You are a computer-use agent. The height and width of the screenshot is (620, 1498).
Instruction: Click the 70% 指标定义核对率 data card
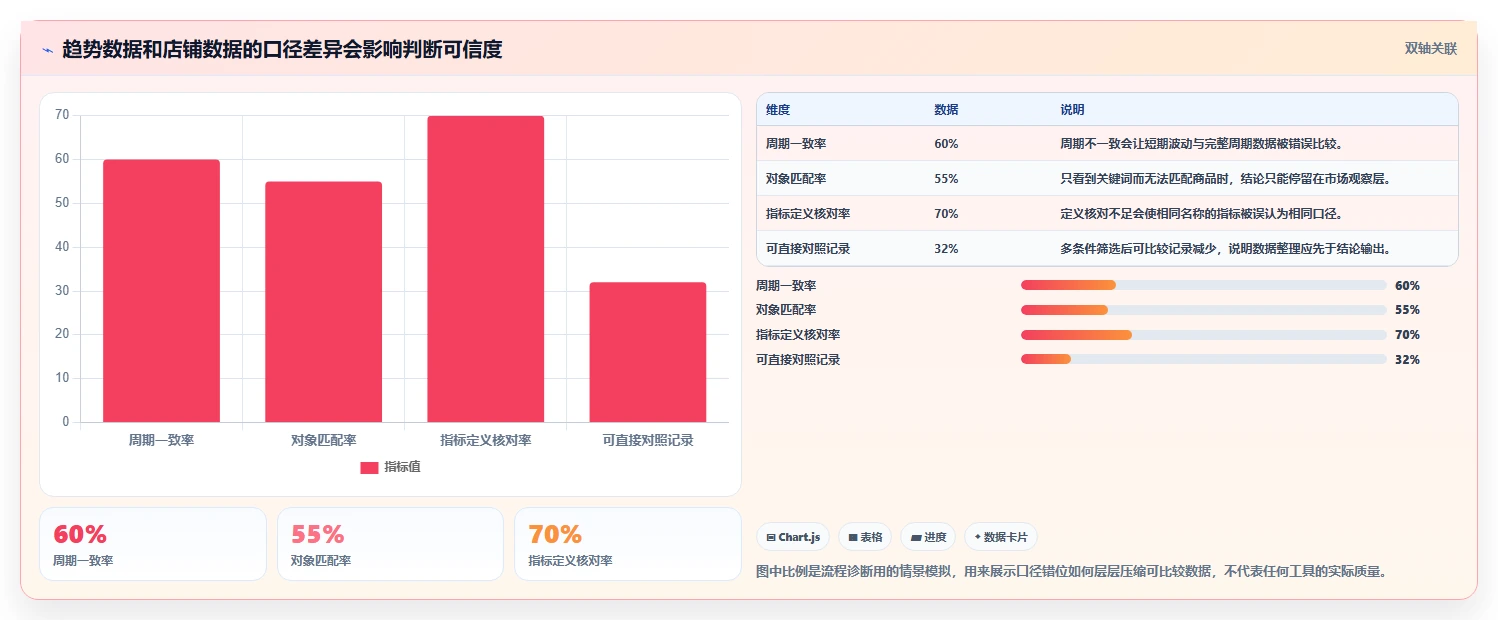tap(628, 544)
